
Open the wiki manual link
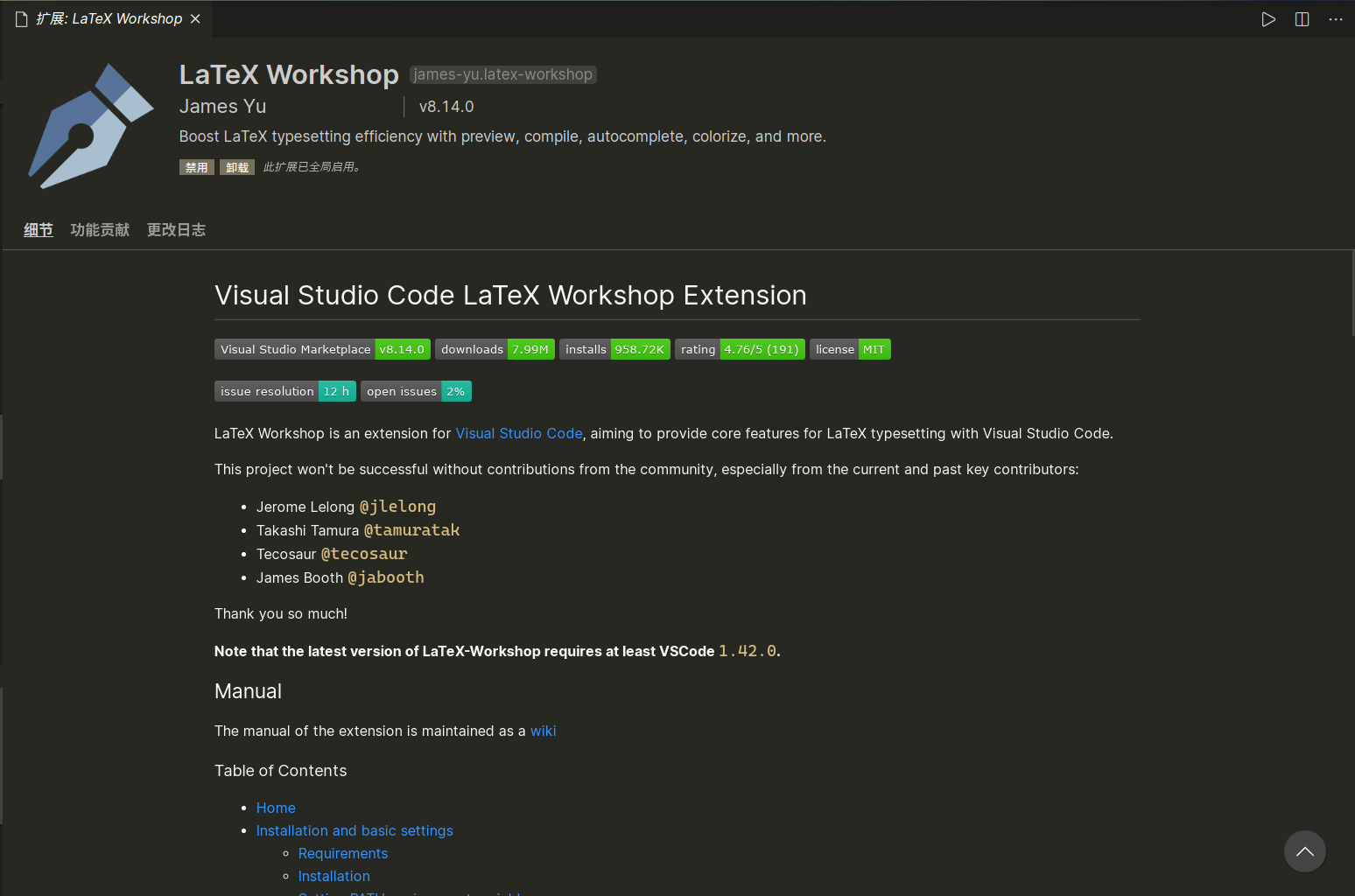(543, 731)
